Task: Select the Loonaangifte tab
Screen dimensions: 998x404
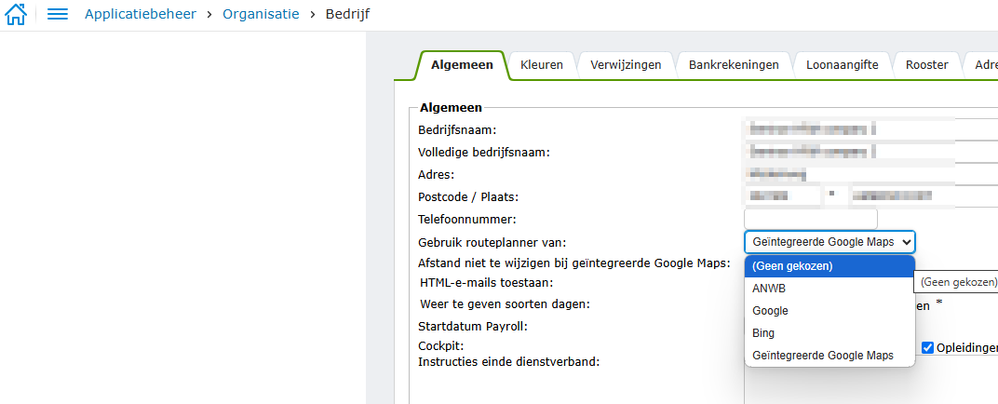Action: tap(842, 65)
